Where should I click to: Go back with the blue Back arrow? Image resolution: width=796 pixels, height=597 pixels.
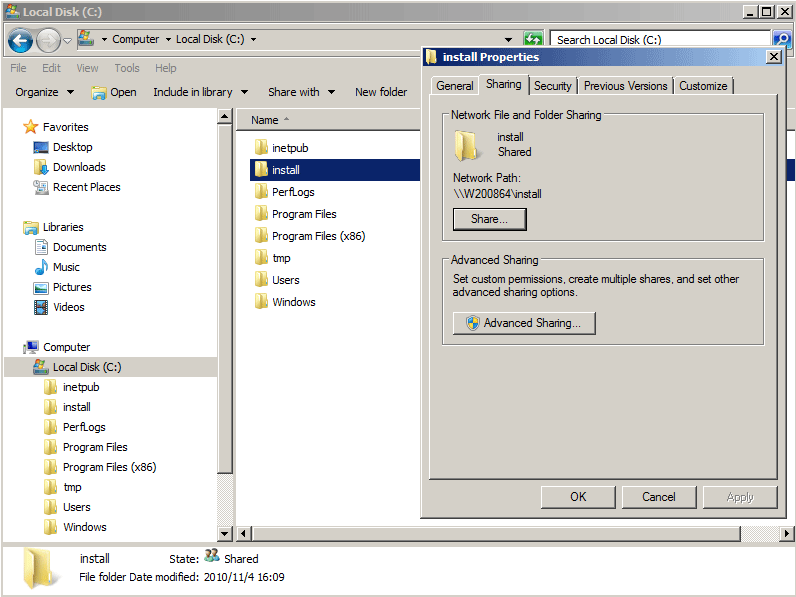pos(20,41)
